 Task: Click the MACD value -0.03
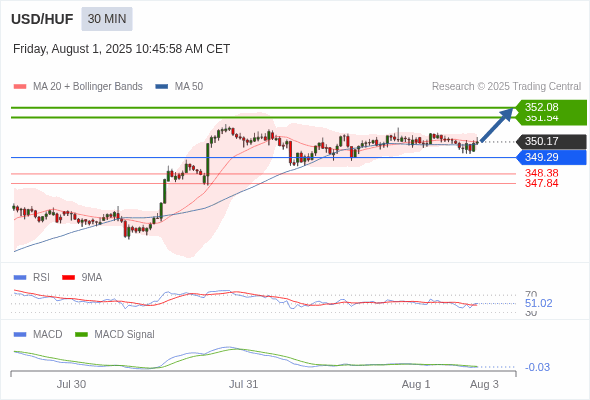point(537,367)
